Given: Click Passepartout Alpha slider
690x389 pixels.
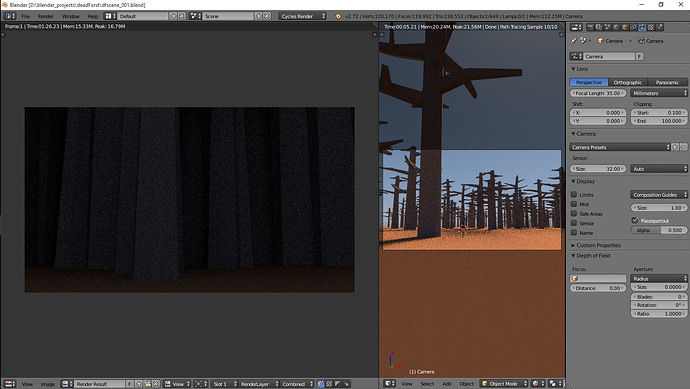Looking at the screenshot, I should [659, 230].
